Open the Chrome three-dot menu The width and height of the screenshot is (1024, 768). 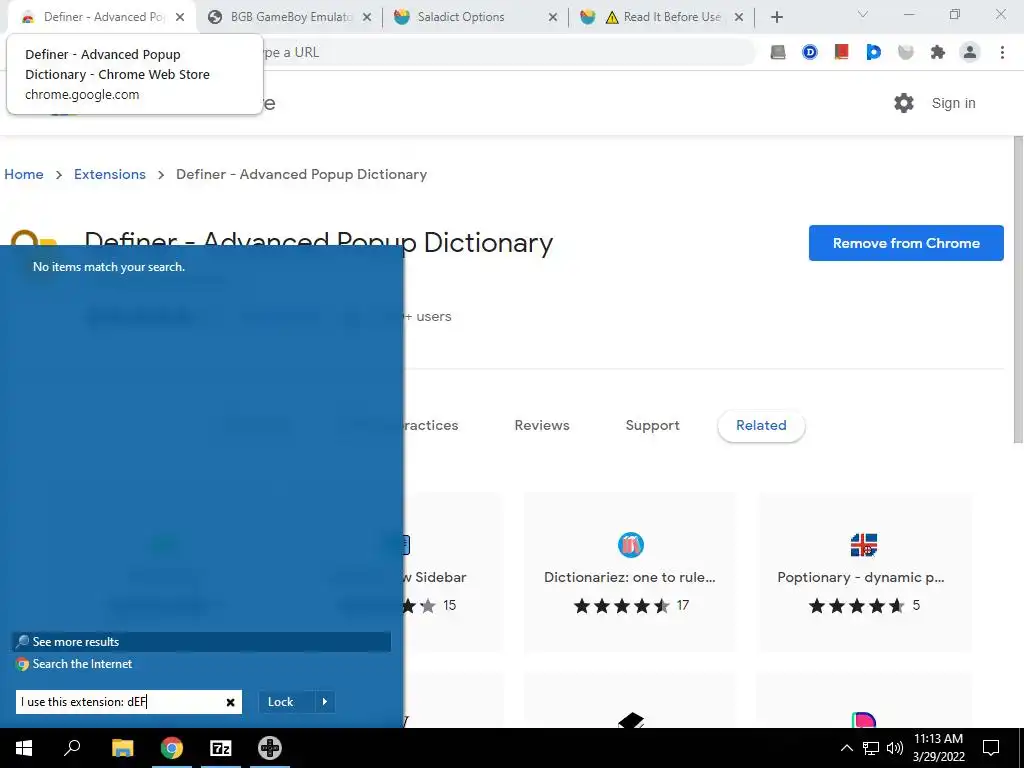(x=1002, y=52)
